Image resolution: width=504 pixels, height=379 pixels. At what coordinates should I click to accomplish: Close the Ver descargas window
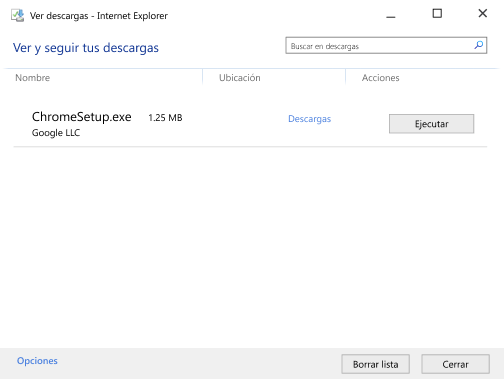point(482,14)
